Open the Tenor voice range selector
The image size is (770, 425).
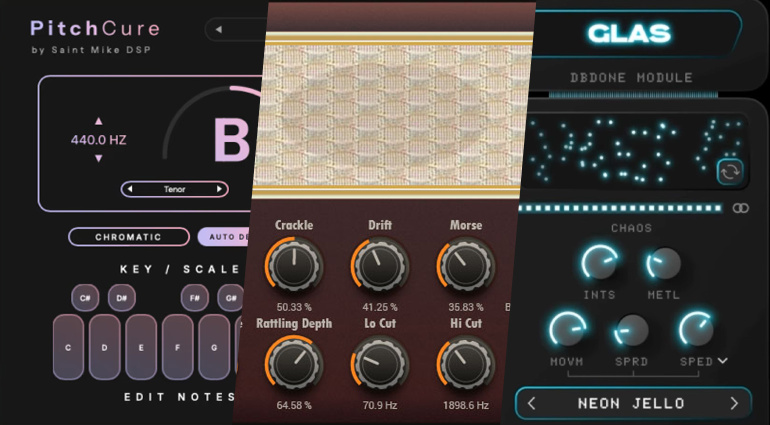[x=175, y=189]
